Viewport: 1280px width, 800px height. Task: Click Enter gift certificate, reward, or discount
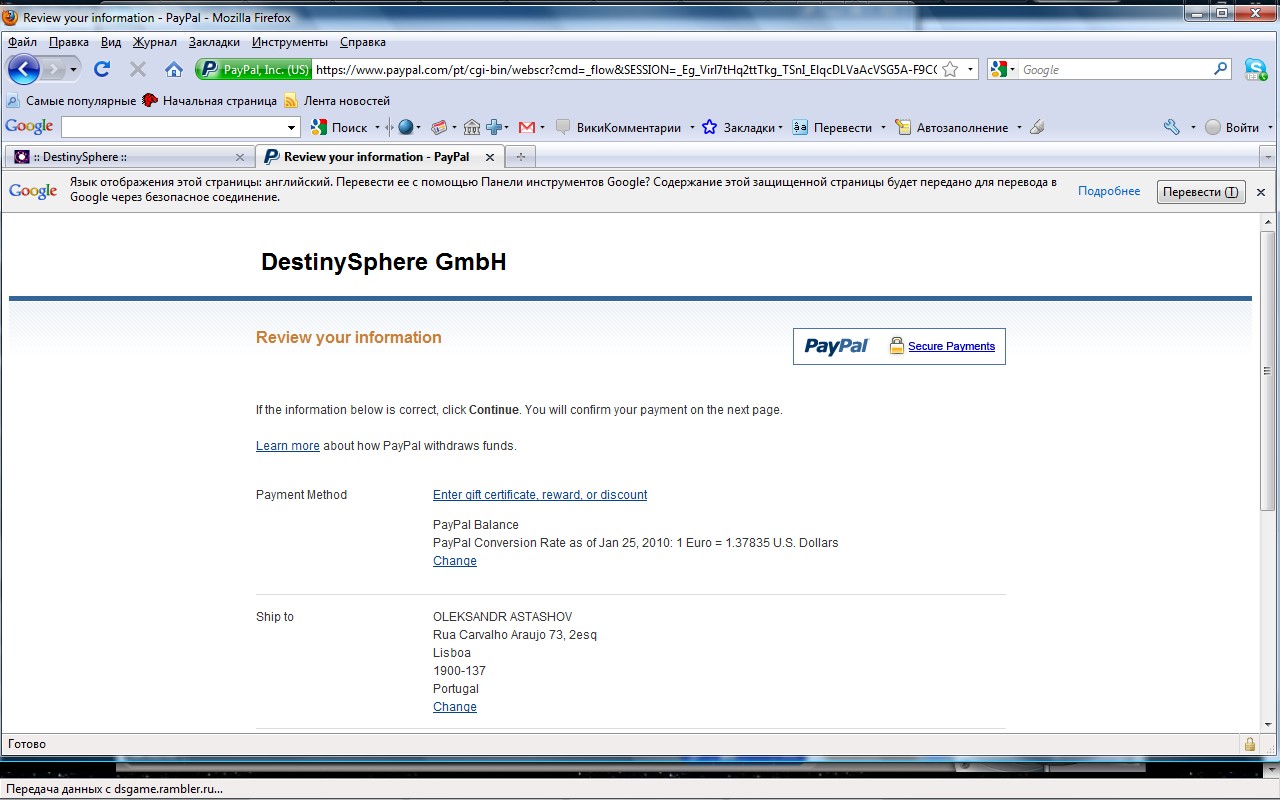point(539,495)
